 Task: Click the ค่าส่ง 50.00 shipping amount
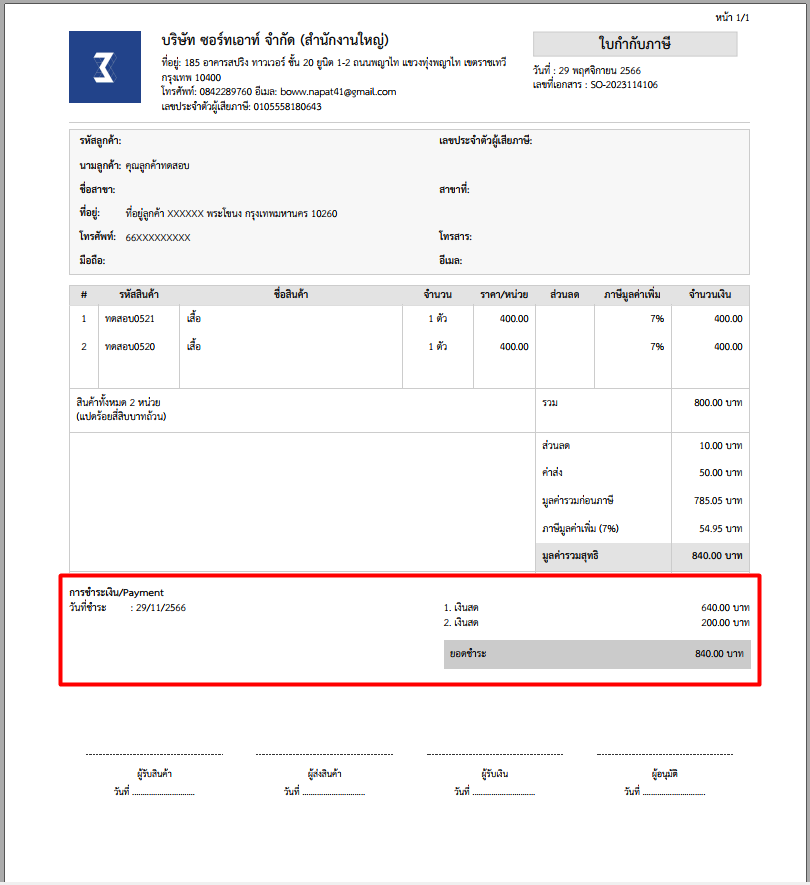[x=720, y=472]
